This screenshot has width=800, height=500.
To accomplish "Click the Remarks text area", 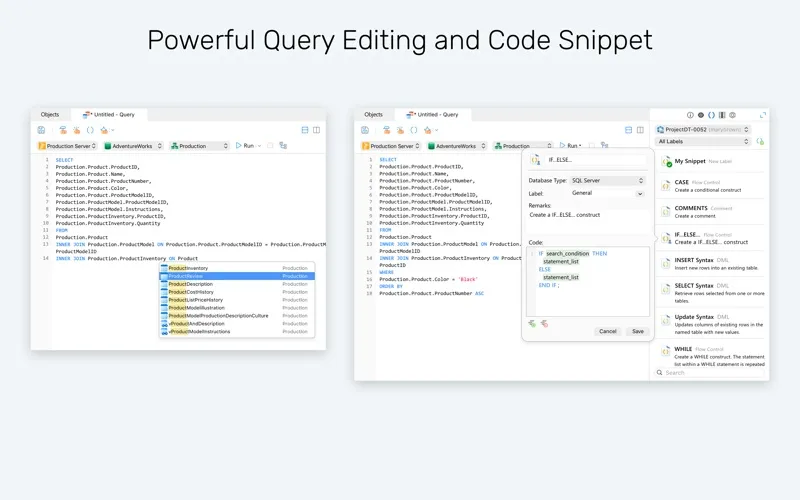I will [x=587, y=222].
